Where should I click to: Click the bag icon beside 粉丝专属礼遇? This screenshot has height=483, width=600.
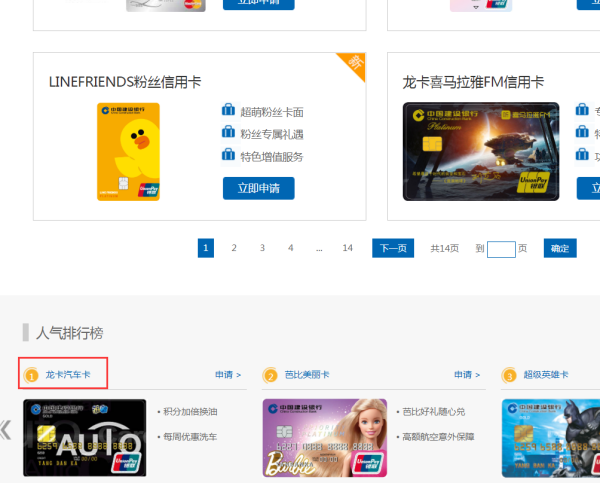(x=228, y=132)
